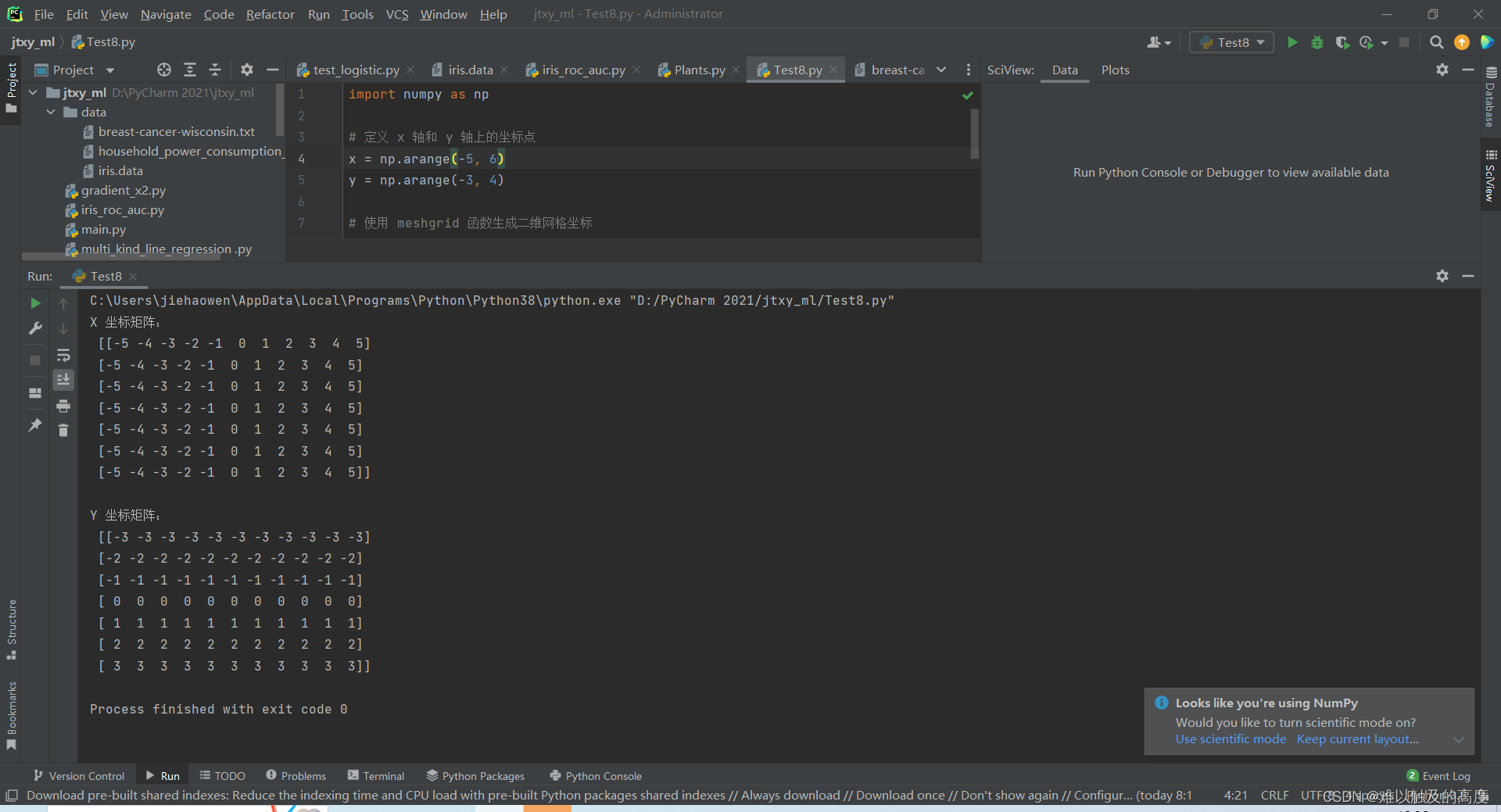Image resolution: width=1501 pixels, height=812 pixels.
Task: Open the profiler run icon
Action: (x=1367, y=42)
